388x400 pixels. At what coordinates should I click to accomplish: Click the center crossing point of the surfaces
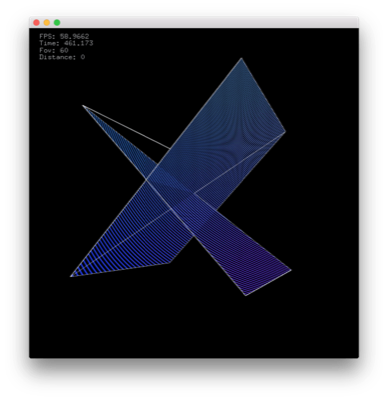coord(171,209)
